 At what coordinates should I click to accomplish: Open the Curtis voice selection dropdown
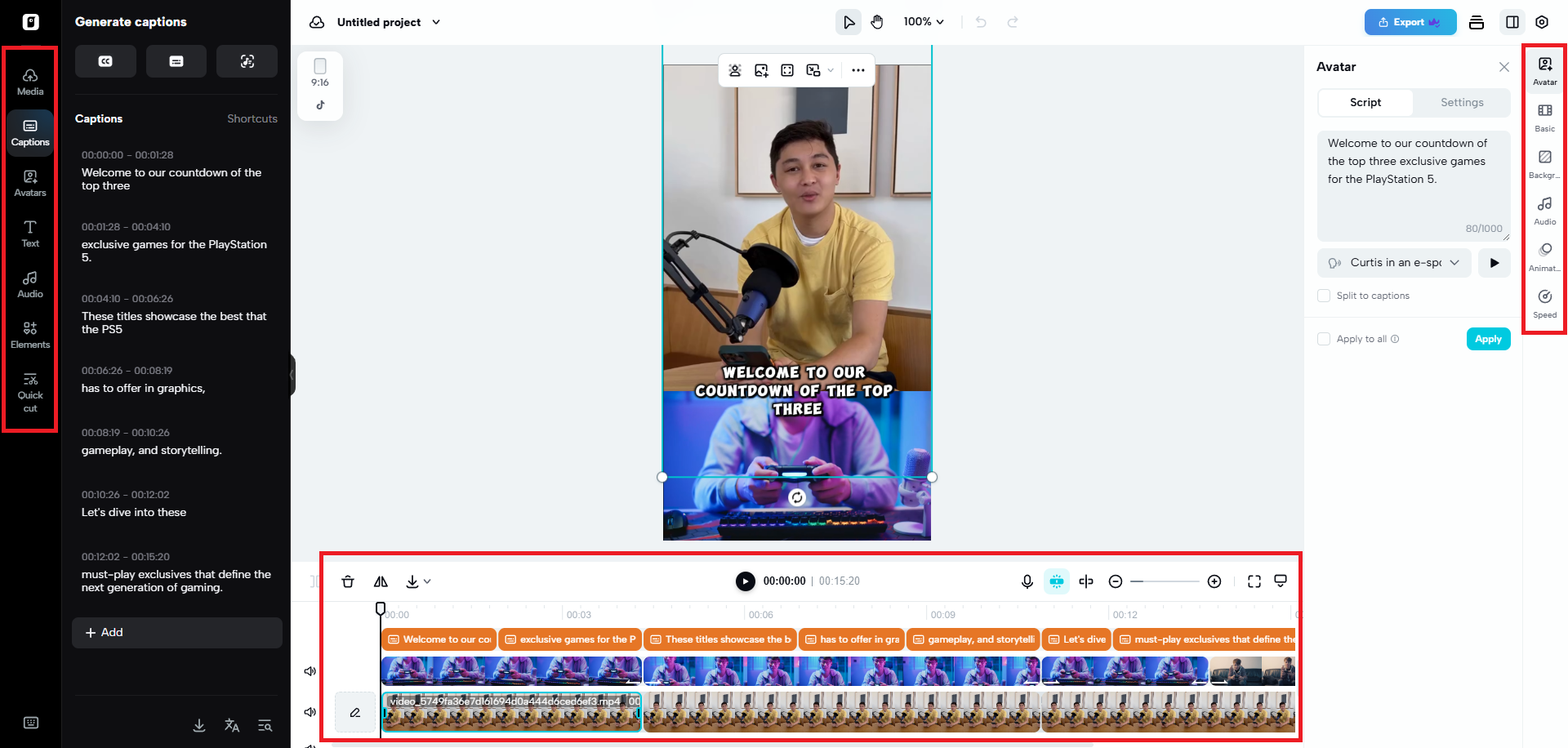1393,262
